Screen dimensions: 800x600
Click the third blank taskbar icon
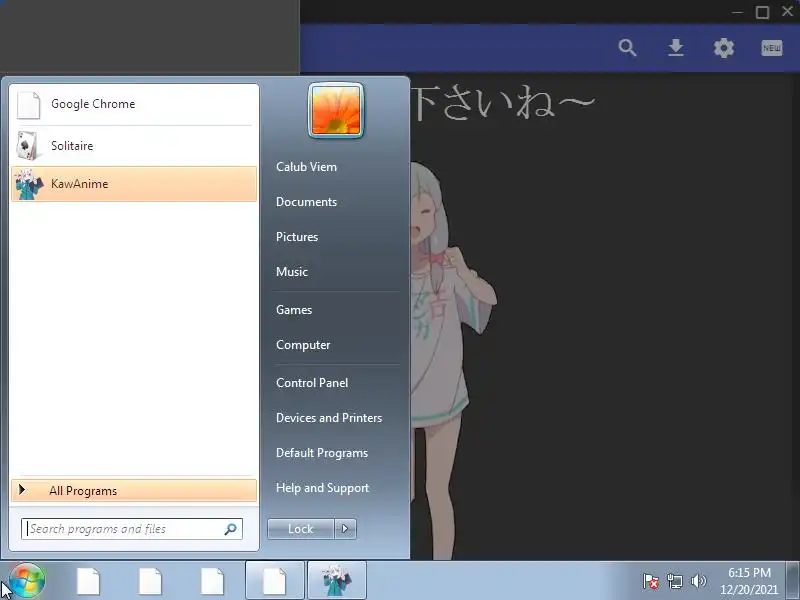tap(212, 581)
